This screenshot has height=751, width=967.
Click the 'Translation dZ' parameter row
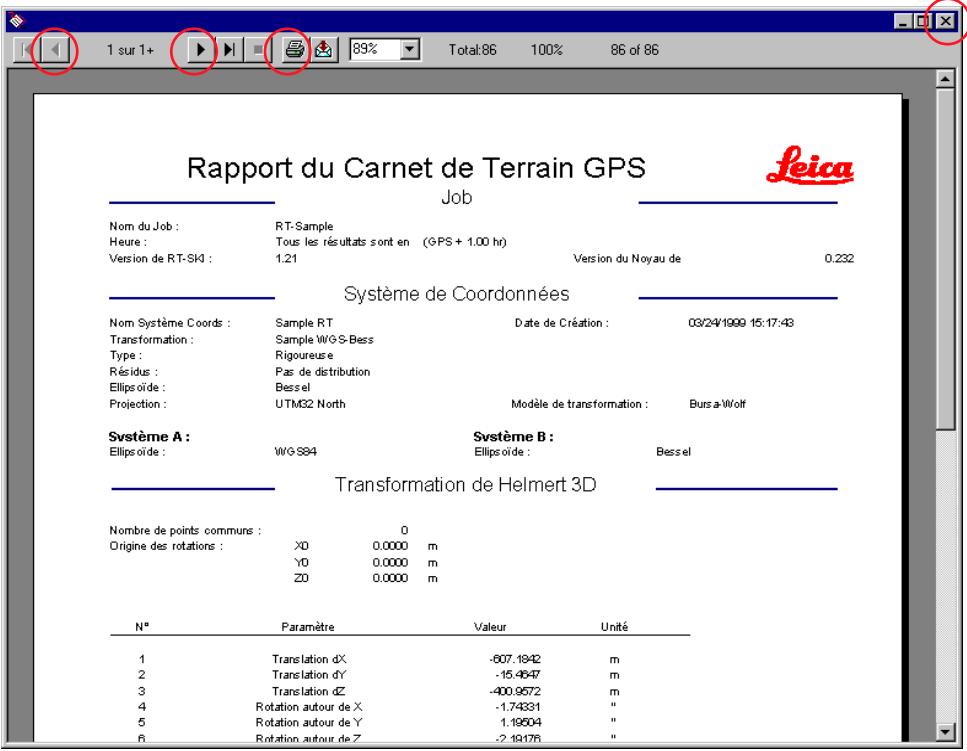pos(400,691)
